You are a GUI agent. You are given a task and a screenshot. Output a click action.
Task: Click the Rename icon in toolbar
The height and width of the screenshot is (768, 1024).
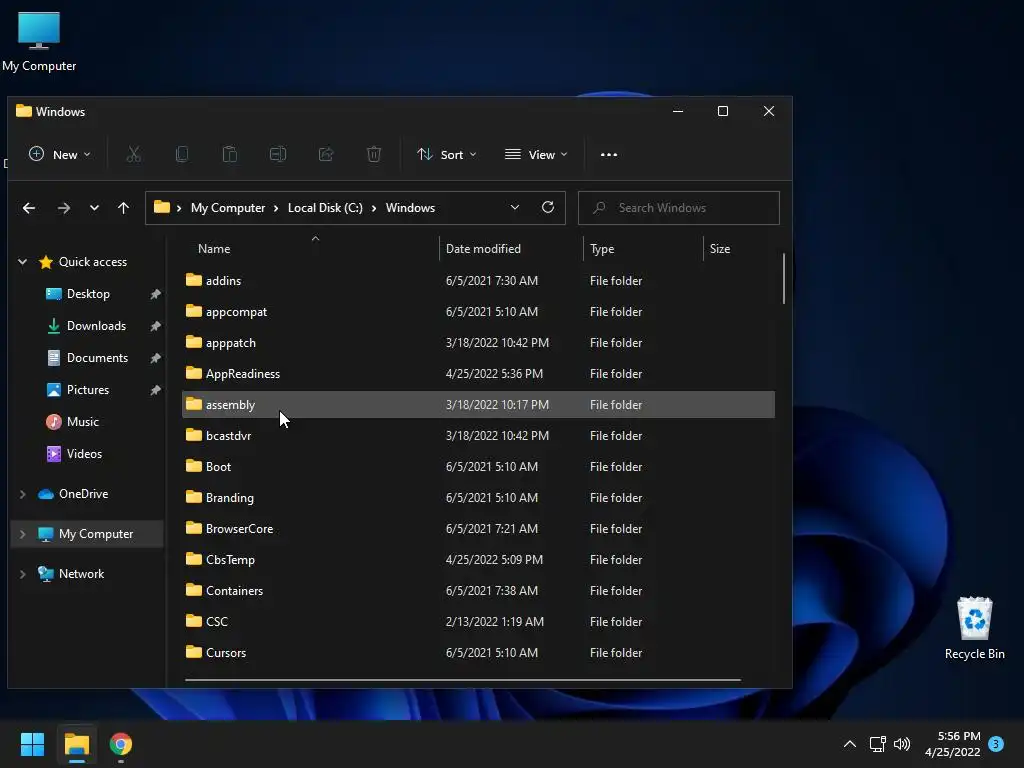278,155
